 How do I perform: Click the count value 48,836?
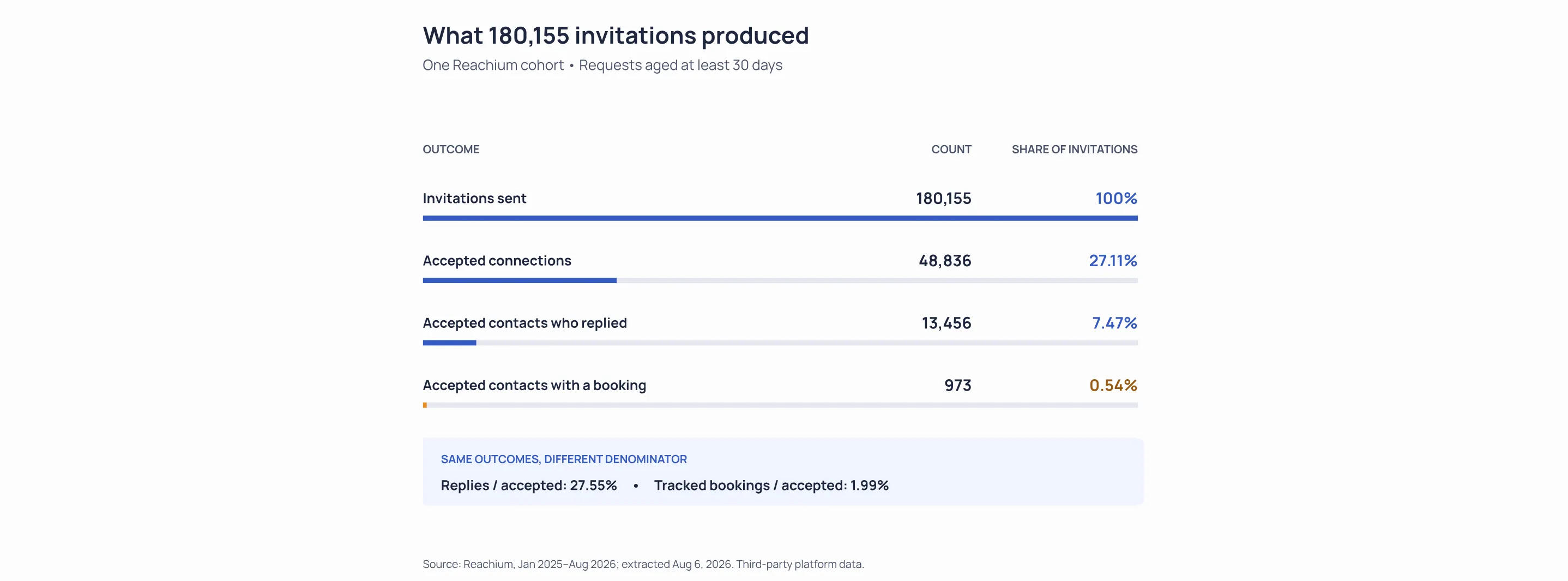coord(945,261)
